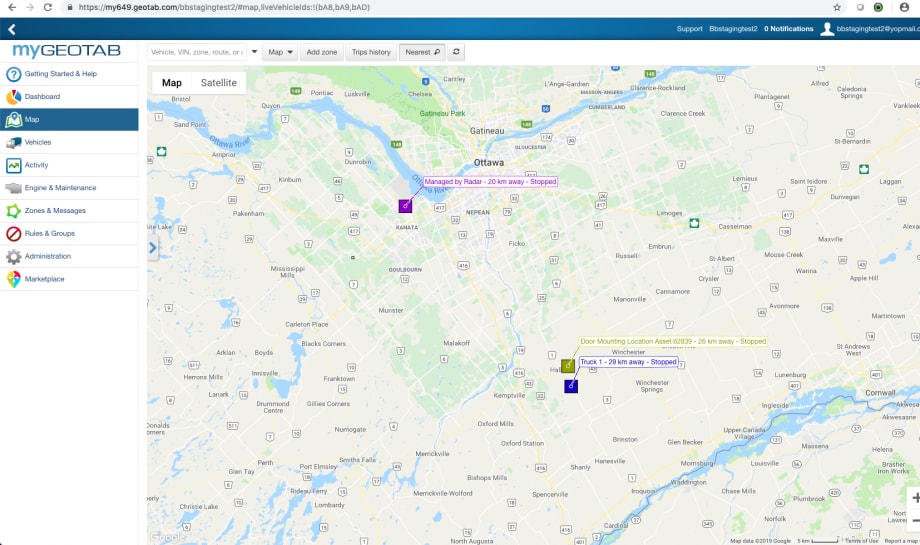Open Rules & Groups

(69, 234)
